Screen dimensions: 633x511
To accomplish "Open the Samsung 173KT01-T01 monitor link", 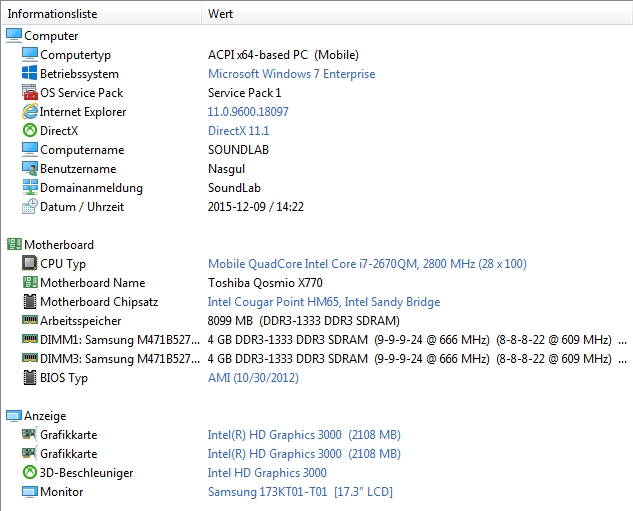I will pyautogui.click(x=300, y=492).
